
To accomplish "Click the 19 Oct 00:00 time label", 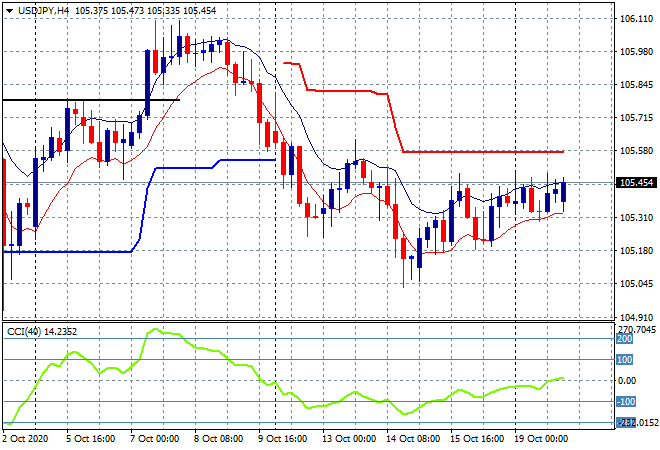I will (541, 439).
